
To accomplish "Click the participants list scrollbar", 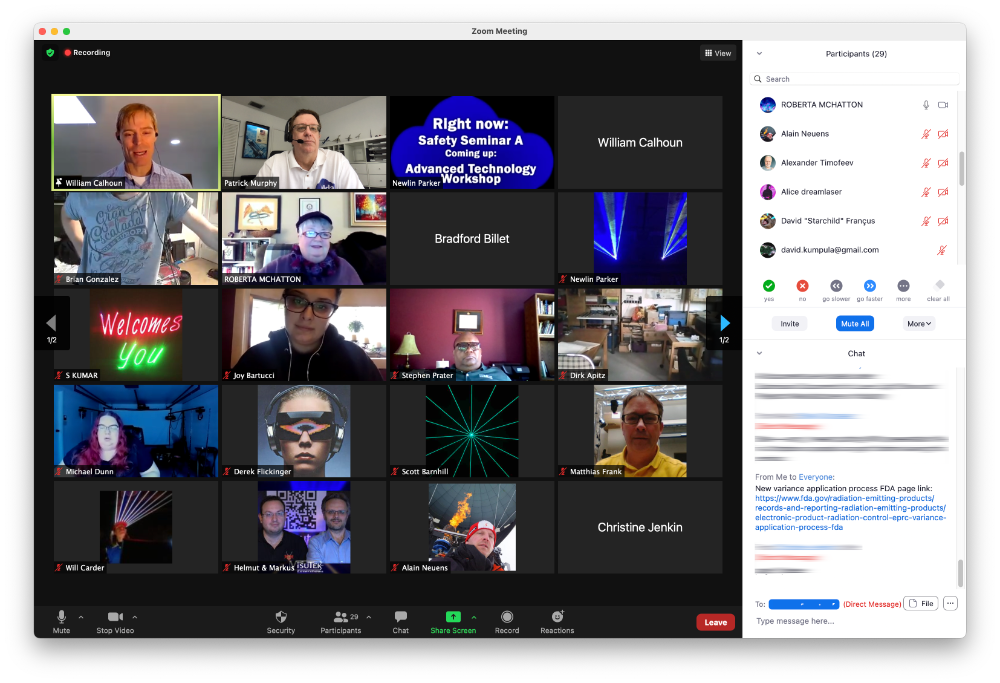I will click(961, 168).
